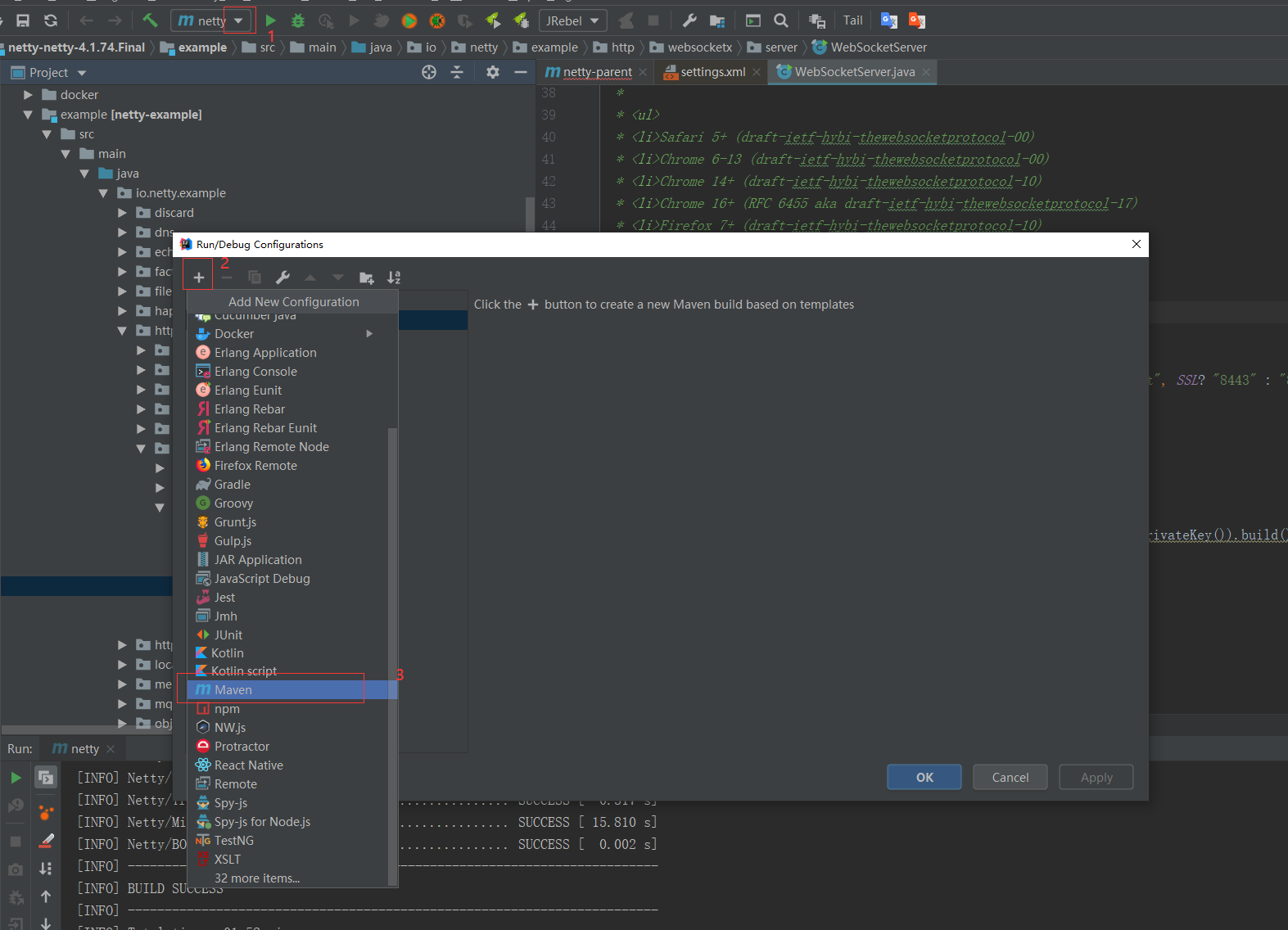
Task: Expand the discard package node
Action: pos(122,213)
